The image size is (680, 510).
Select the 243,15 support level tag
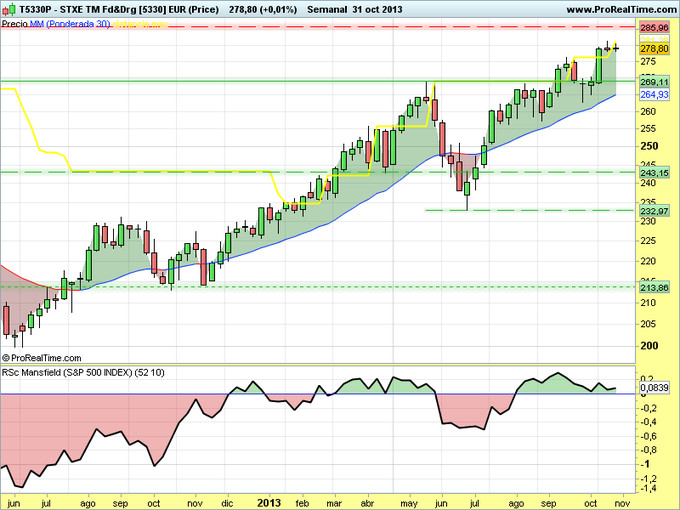(653, 172)
